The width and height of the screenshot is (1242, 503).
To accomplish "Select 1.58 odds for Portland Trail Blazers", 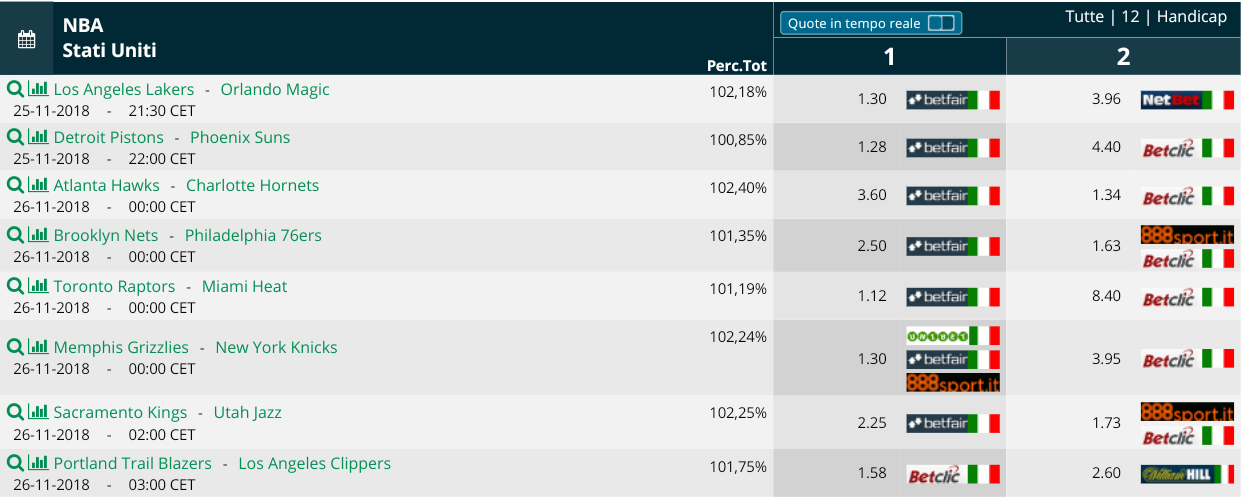I will [x=872, y=473].
